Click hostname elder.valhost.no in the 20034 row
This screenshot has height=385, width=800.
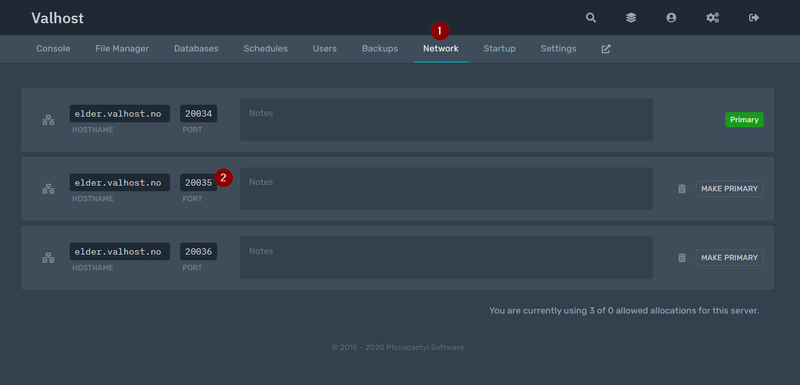pos(119,114)
